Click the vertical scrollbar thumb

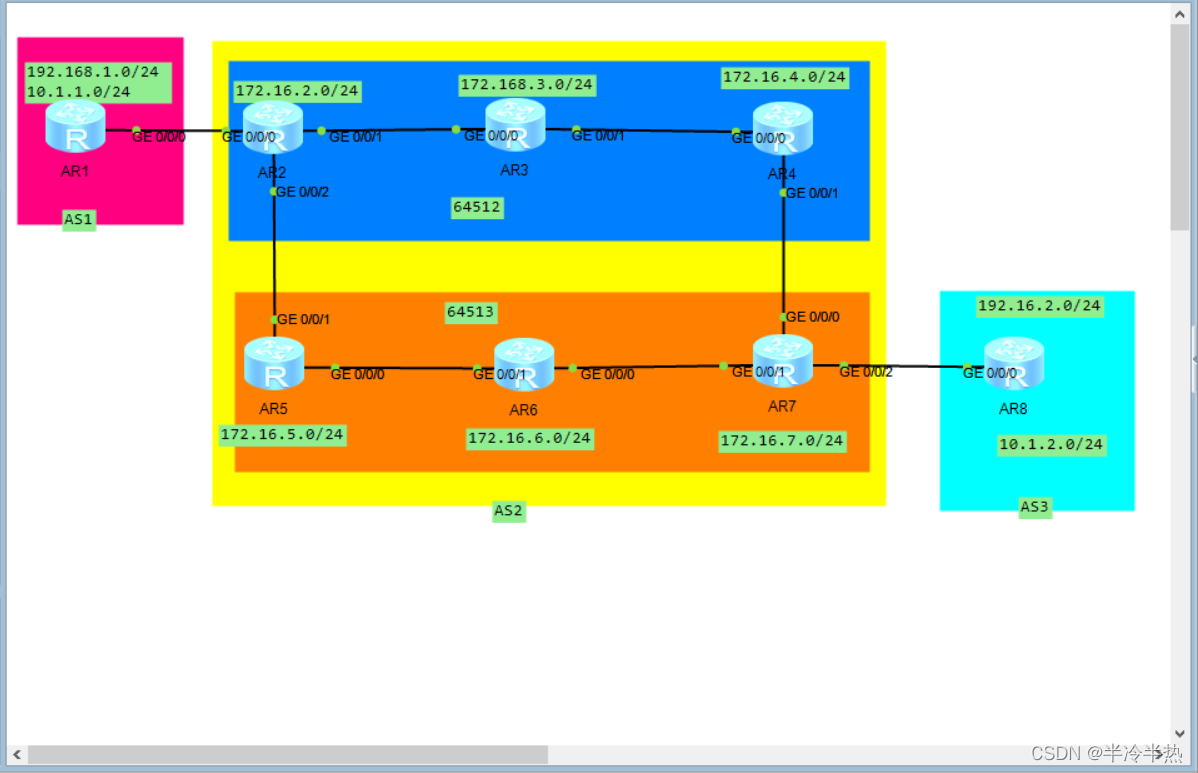[1180, 127]
